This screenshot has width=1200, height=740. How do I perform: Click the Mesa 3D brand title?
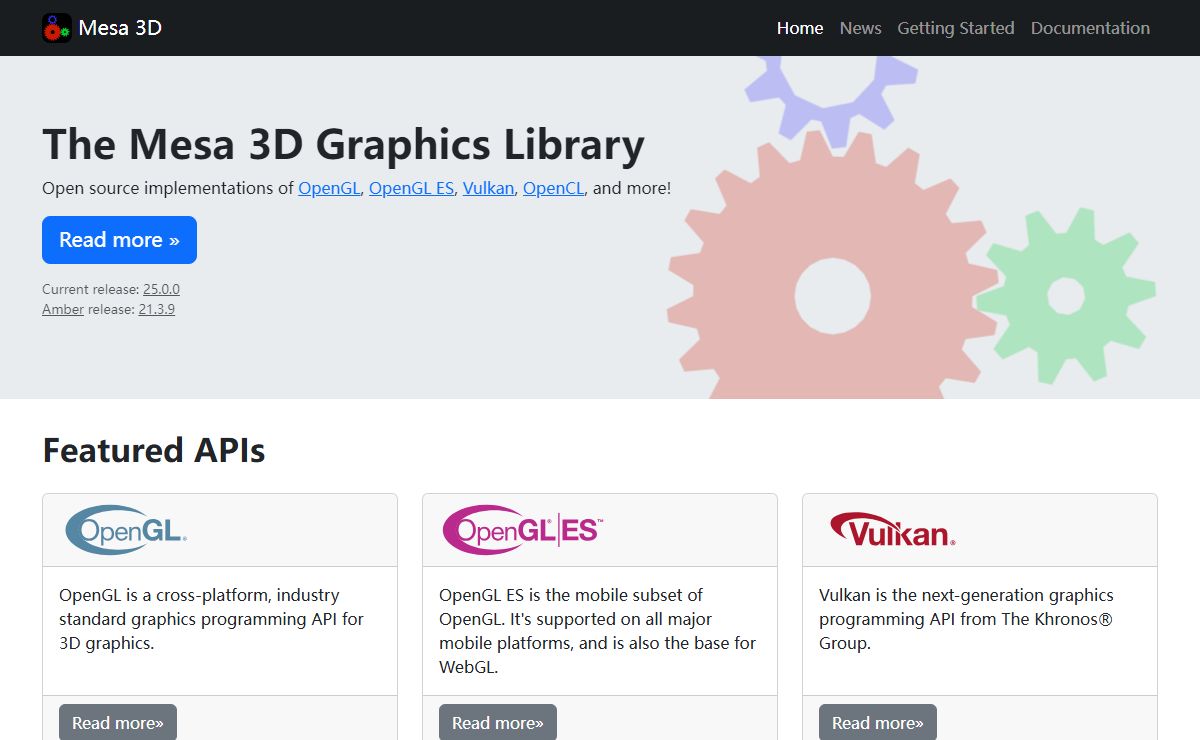click(x=120, y=28)
